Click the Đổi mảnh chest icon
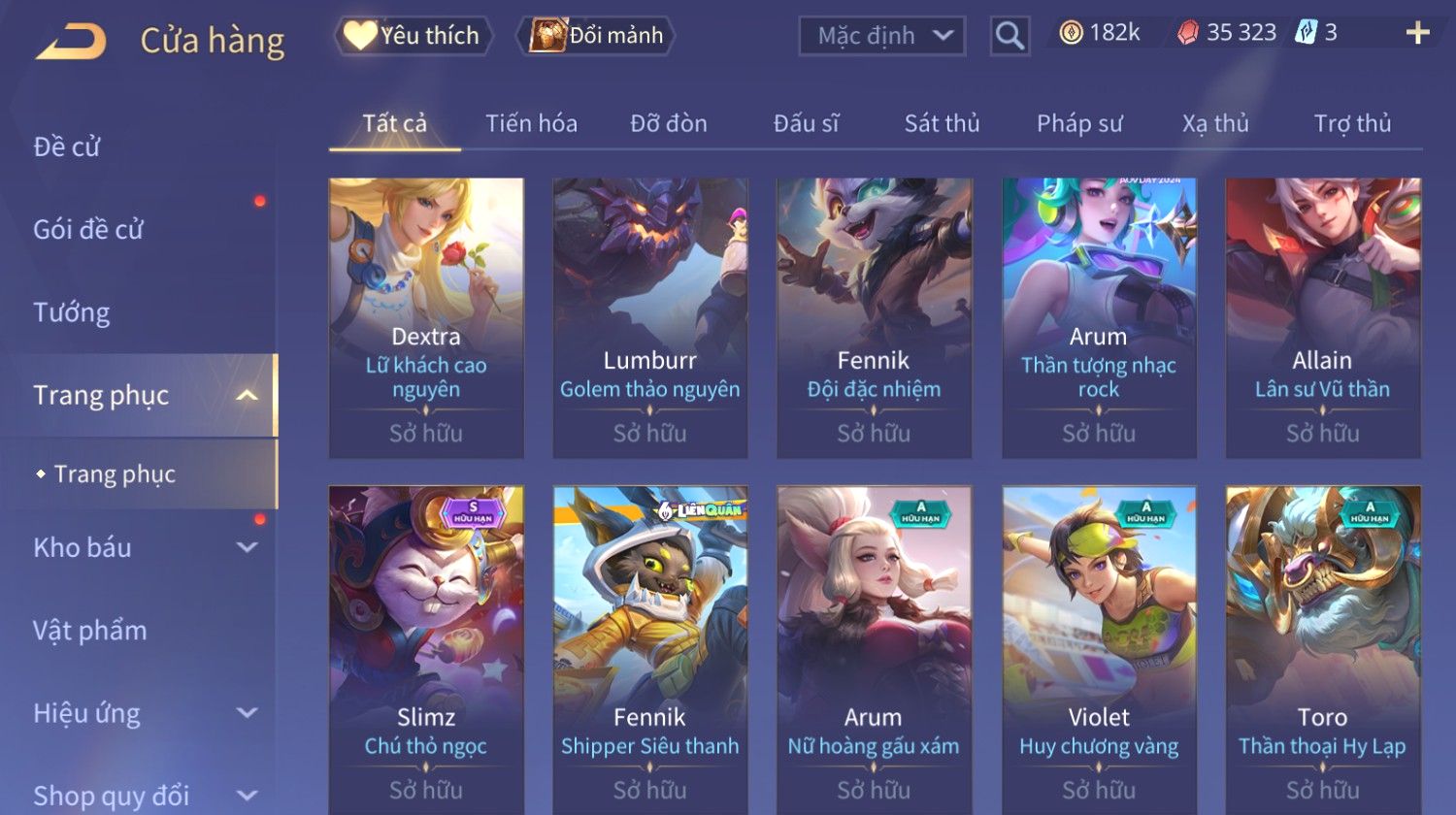This screenshot has height=815, width=1456. (547, 36)
